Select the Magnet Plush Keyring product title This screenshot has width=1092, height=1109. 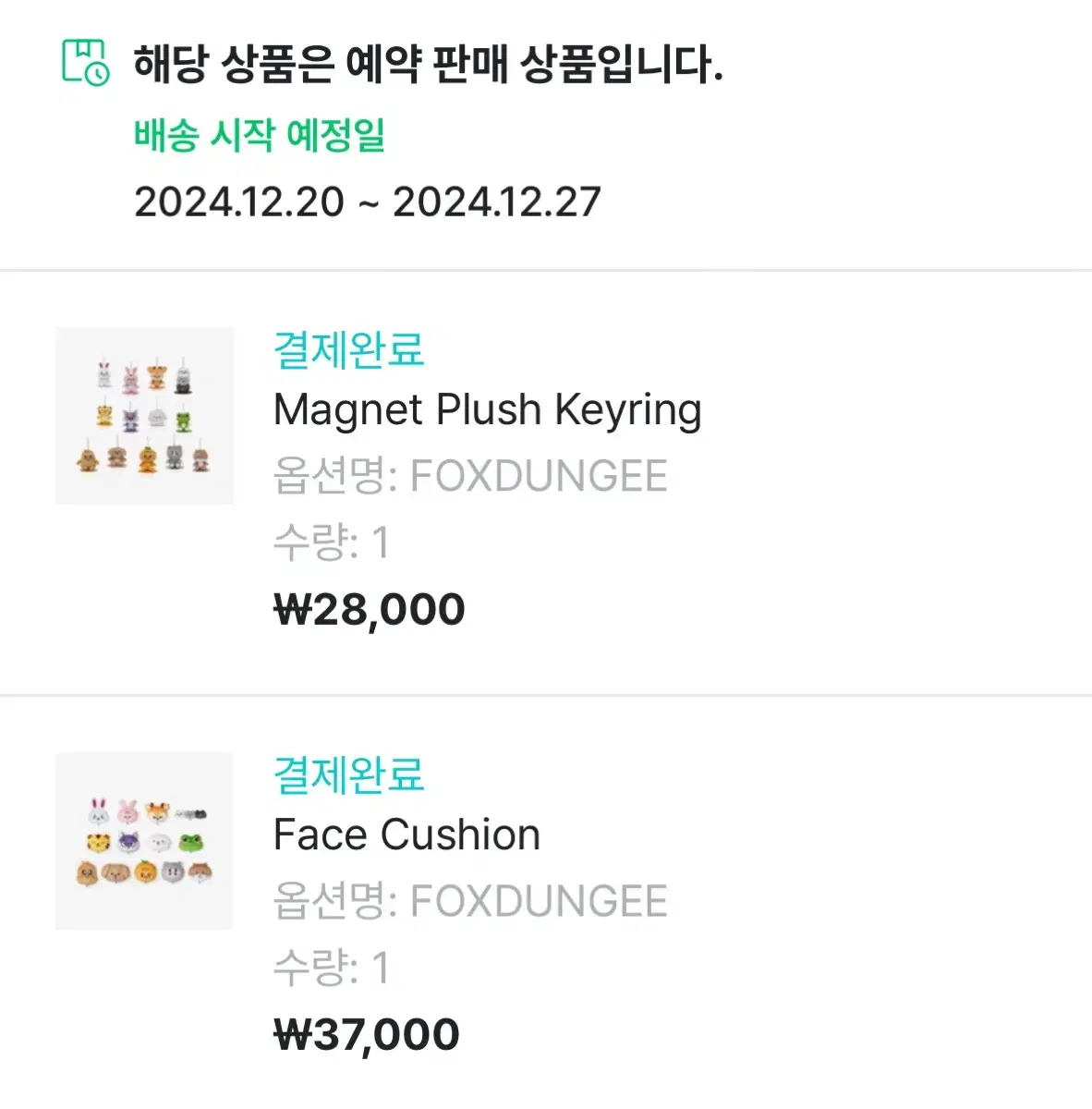488,410
